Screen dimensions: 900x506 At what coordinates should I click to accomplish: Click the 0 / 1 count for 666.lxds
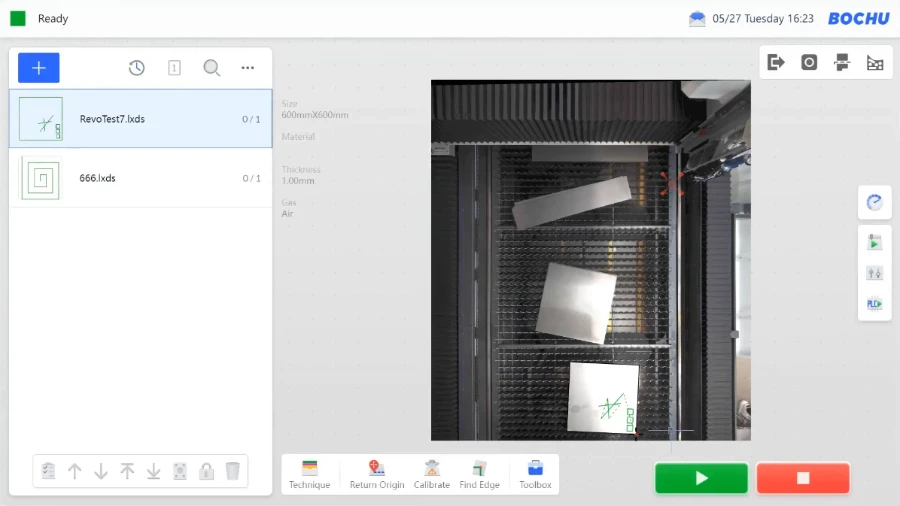click(x=251, y=178)
